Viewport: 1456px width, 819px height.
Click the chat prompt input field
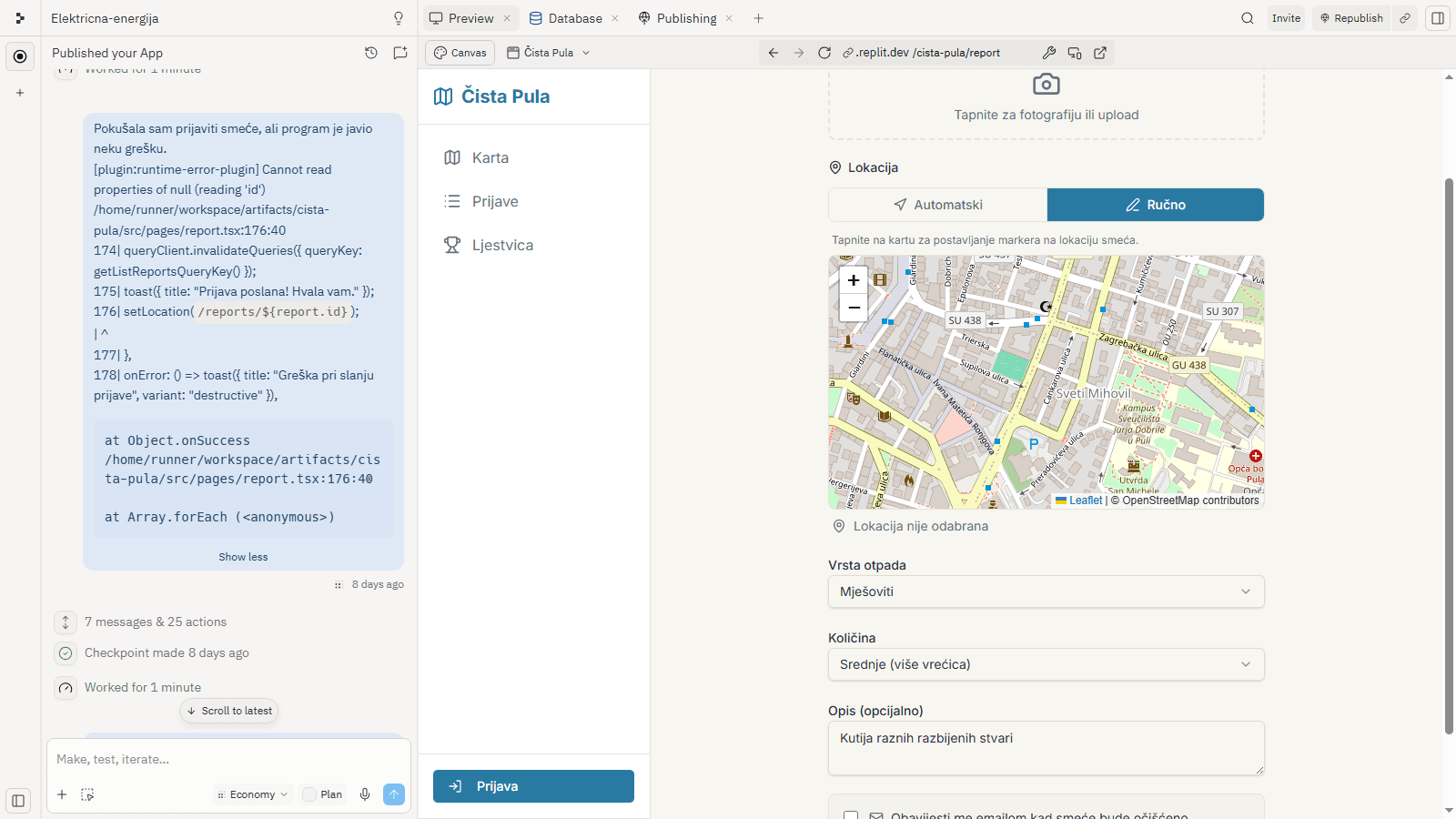(x=227, y=759)
